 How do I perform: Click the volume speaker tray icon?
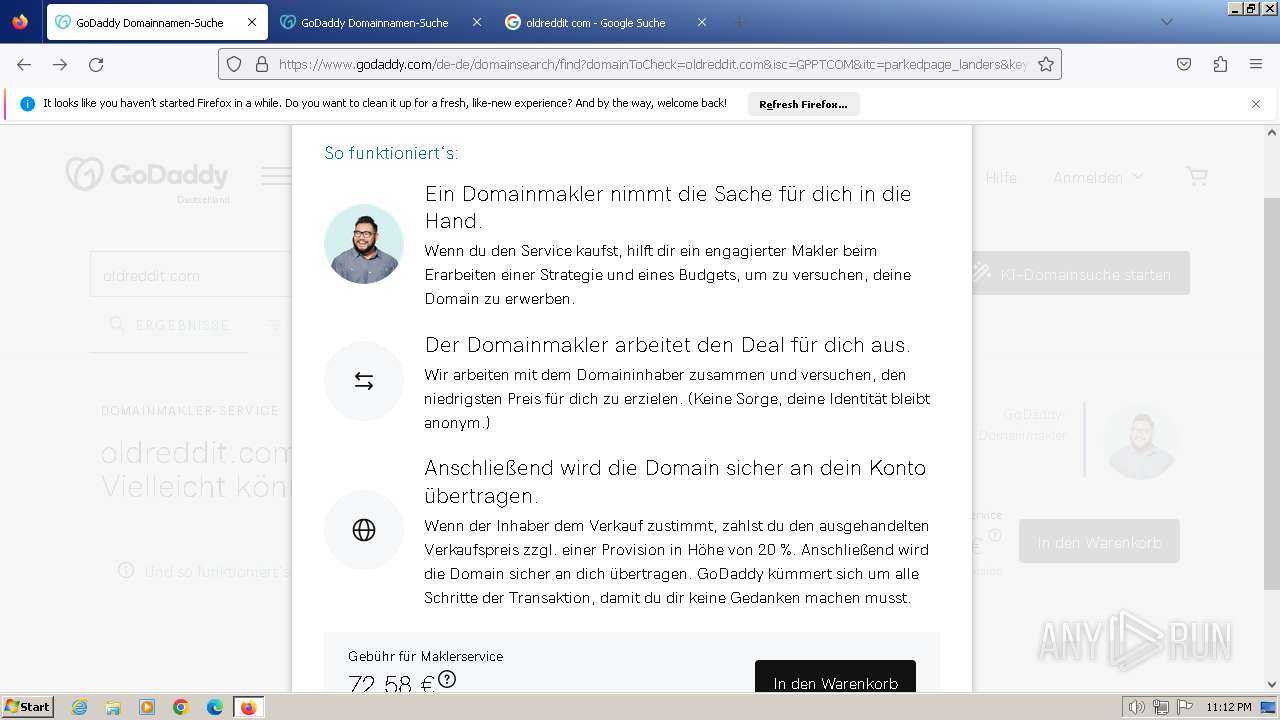[x=1137, y=707]
